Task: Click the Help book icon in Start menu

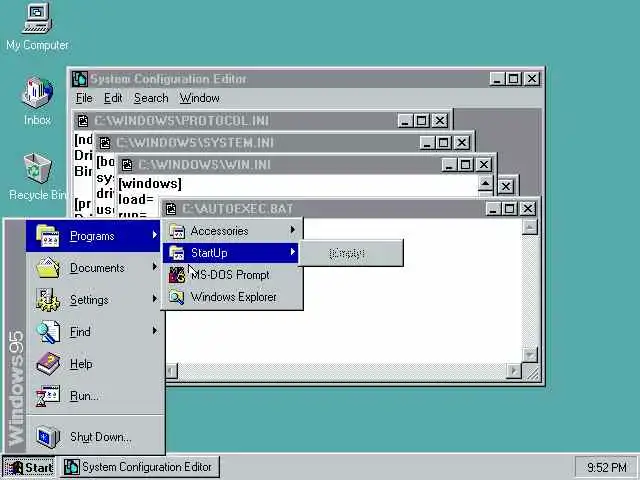Action: point(48,363)
